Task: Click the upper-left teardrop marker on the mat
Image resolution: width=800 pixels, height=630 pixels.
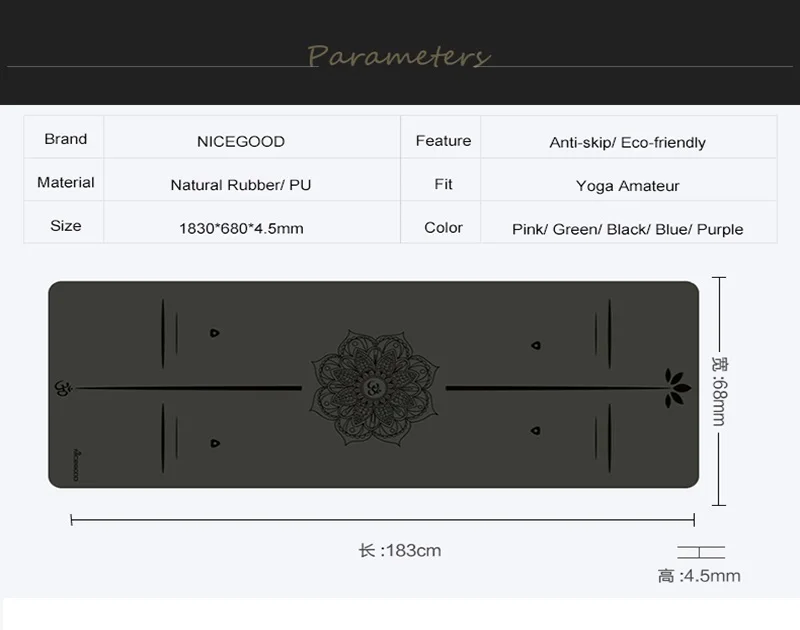Action: click(x=215, y=333)
